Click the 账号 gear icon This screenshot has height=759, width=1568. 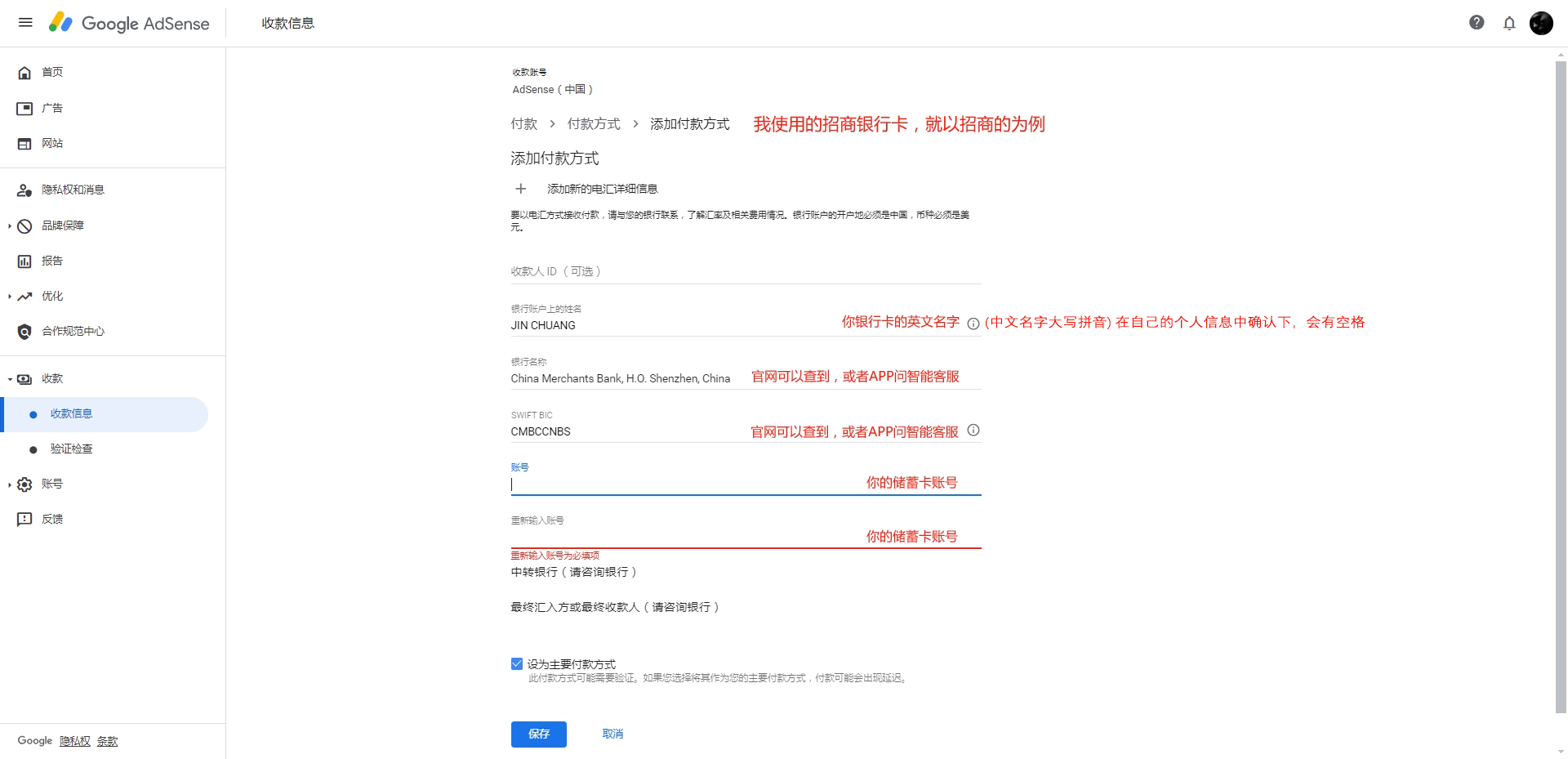click(24, 484)
